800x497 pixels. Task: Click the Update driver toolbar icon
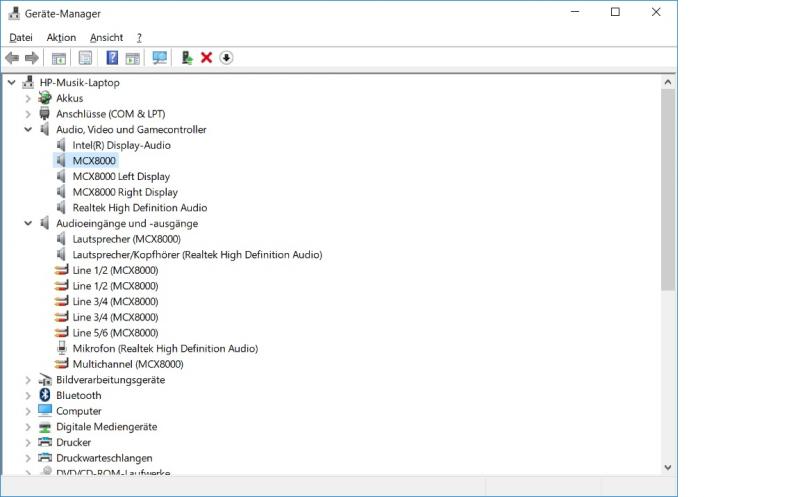tap(187, 58)
